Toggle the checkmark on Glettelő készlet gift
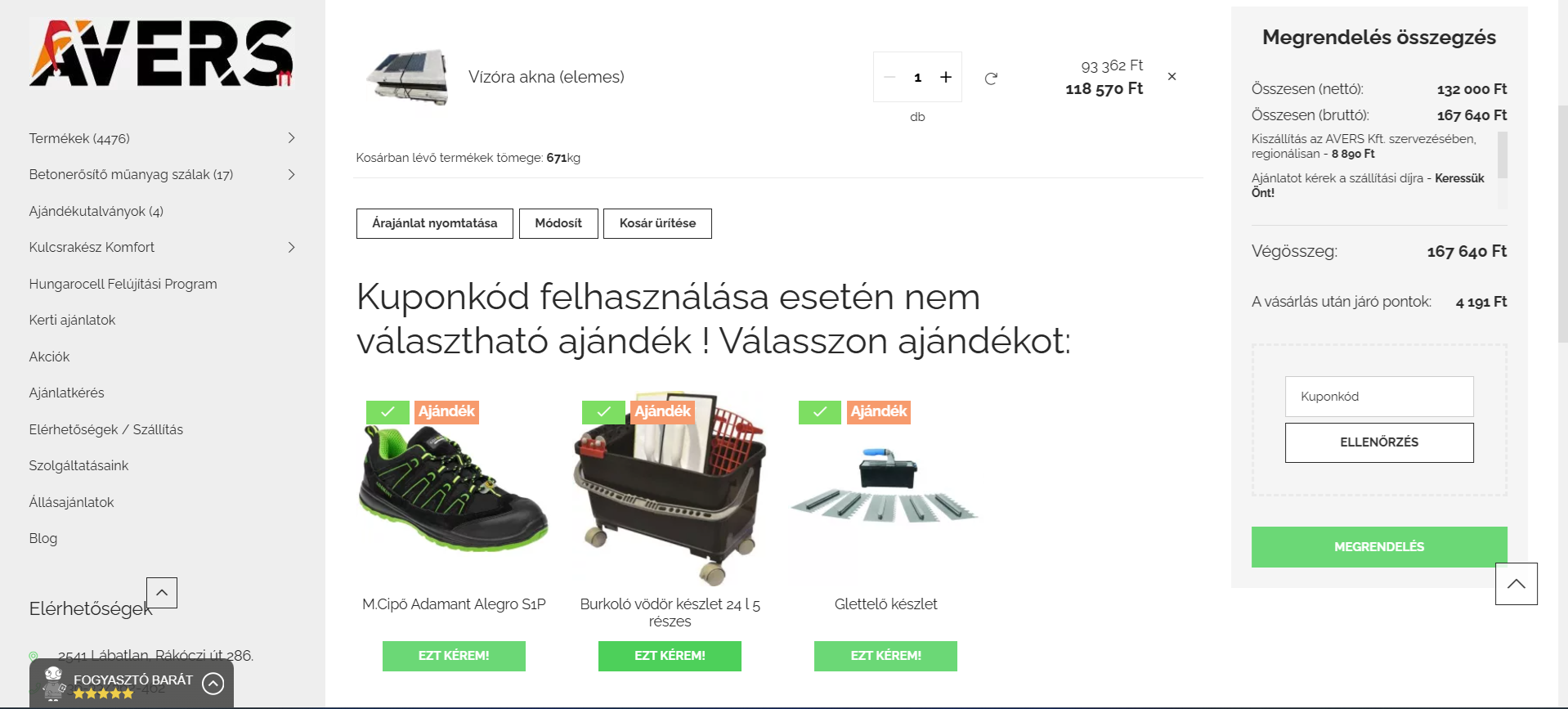This screenshot has height=709, width=1568. click(x=820, y=412)
